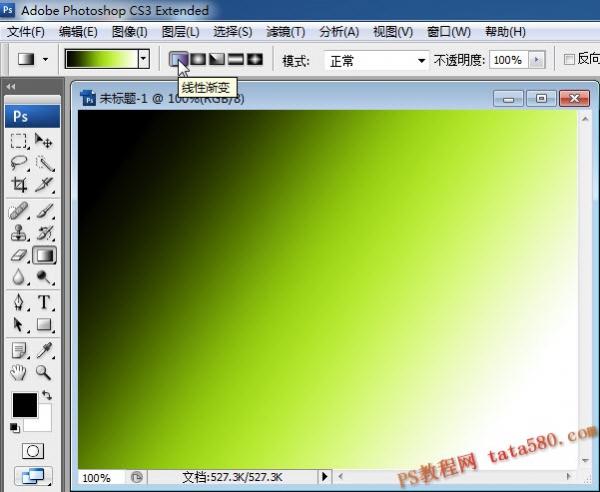Select the Path Selection tool
Image resolution: width=600 pixels, height=492 pixels.
(x=18, y=324)
